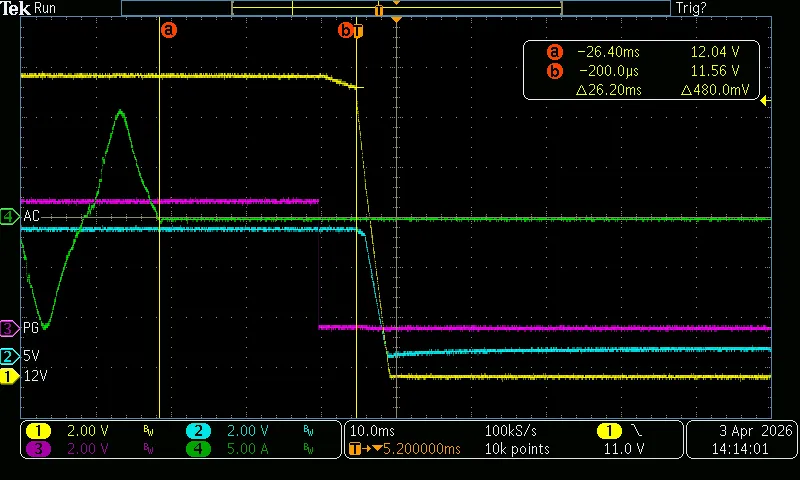The image size is (800, 480).
Task: Click channel 3 badge in the scale readout
Action: (38, 449)
